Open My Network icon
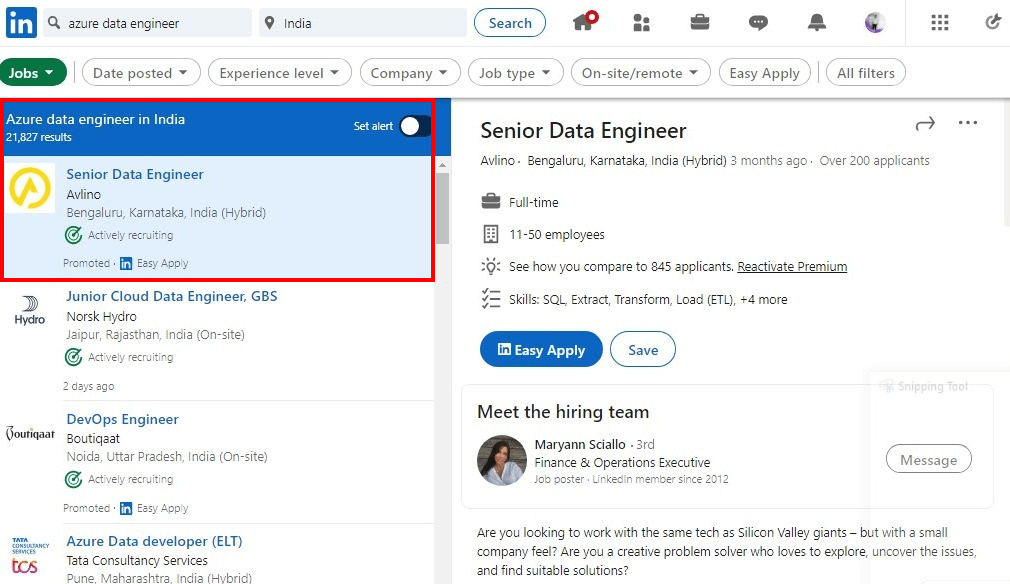This screenshot has height=584, width=1010. [x=642, y=23]
